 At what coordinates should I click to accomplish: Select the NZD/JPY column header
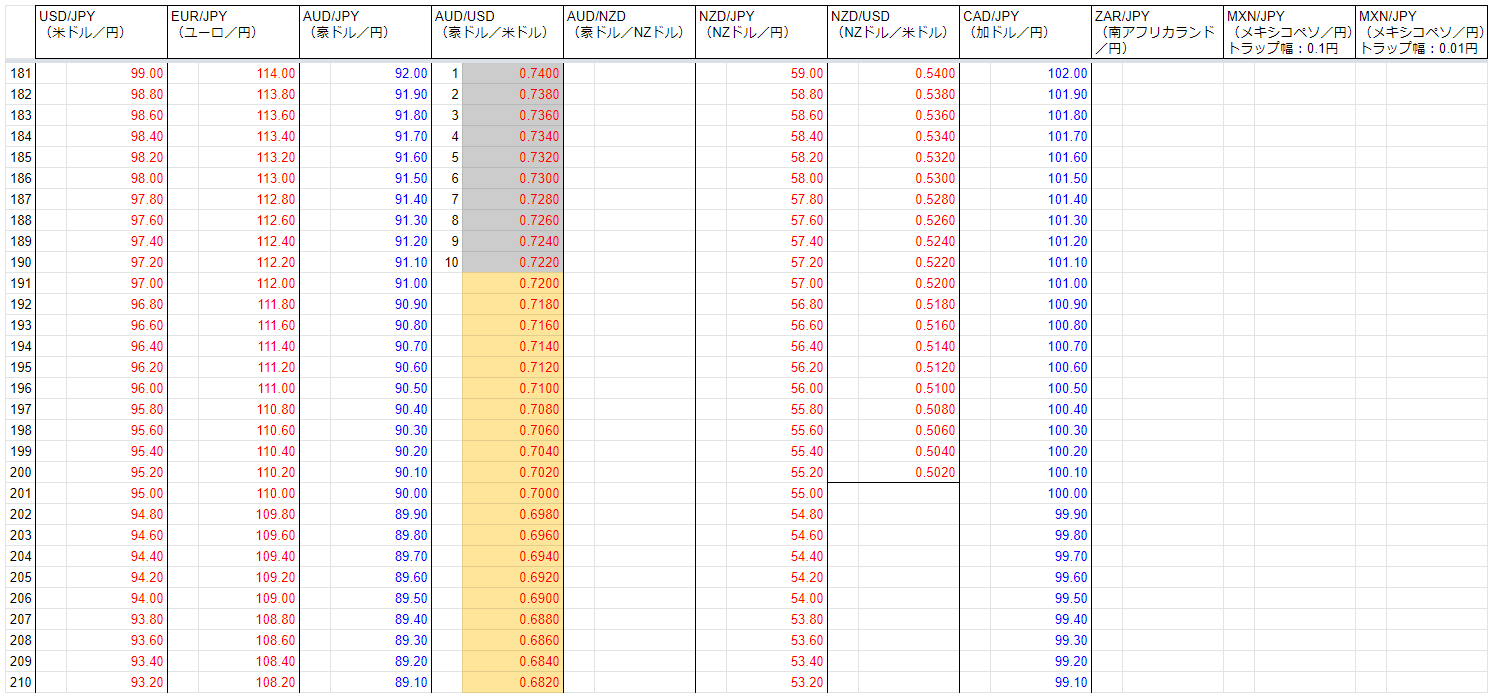(x=761, y=32)
